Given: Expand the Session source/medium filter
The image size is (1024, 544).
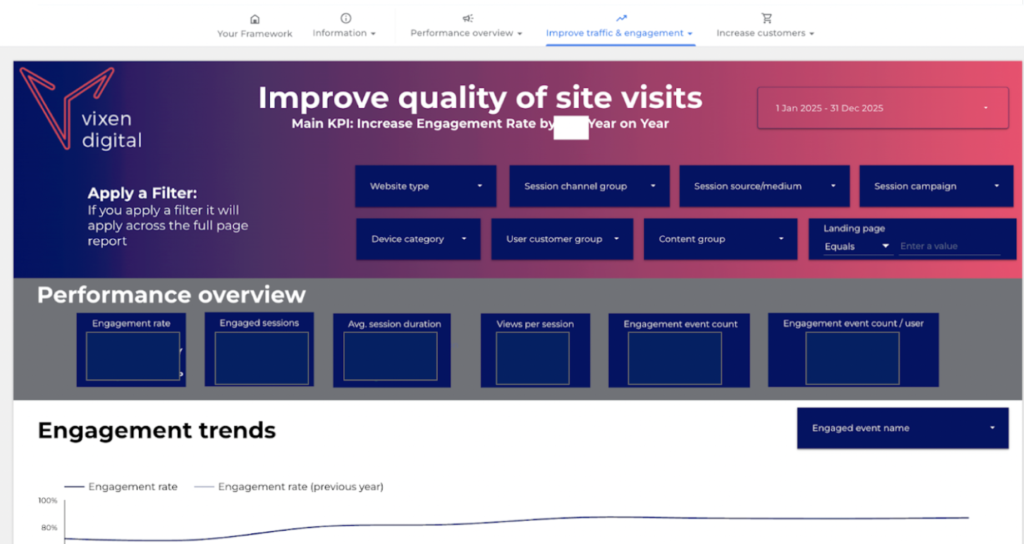Looking at the screenshot, I should coord(764,186).
